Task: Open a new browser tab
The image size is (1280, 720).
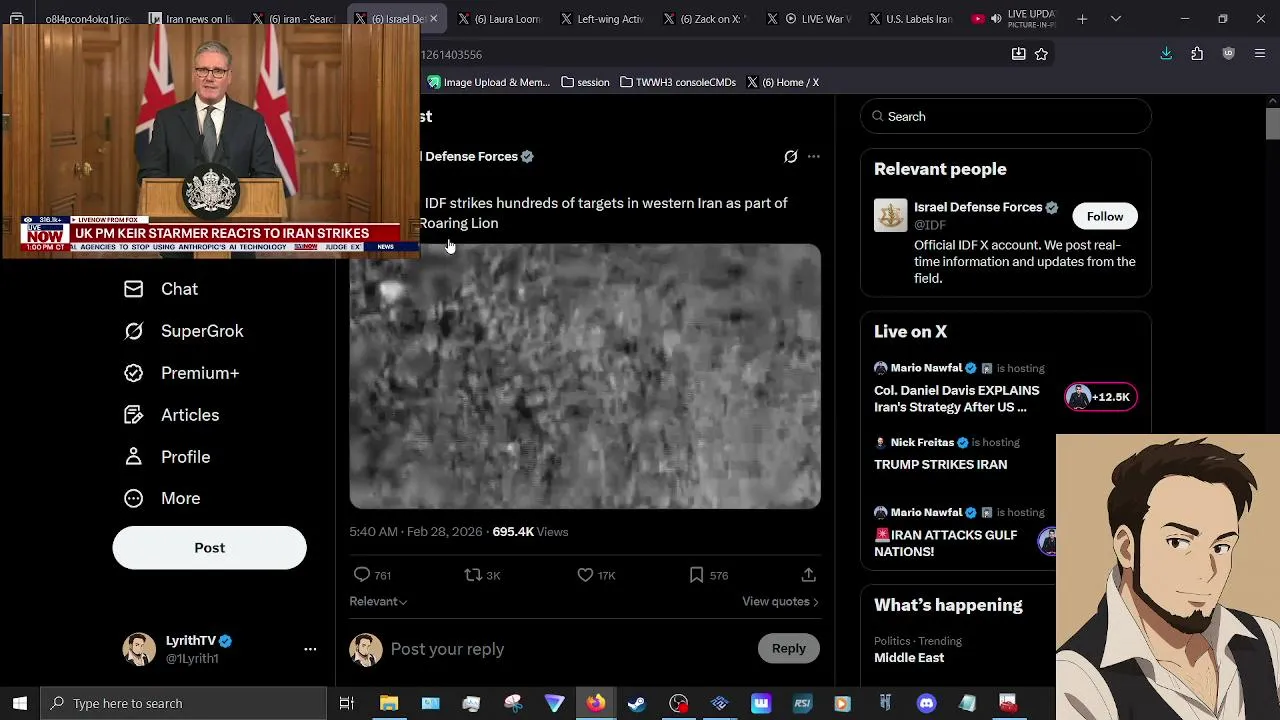Action: 1082,18
